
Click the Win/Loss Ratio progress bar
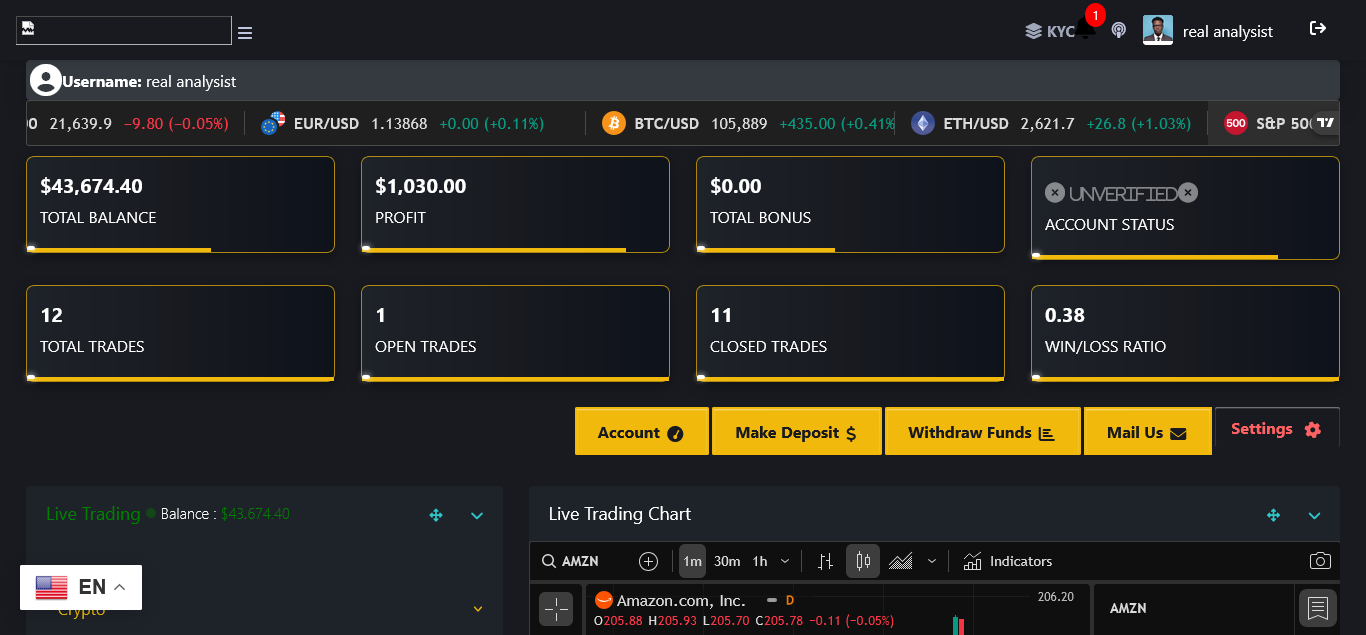(1185, 379)
